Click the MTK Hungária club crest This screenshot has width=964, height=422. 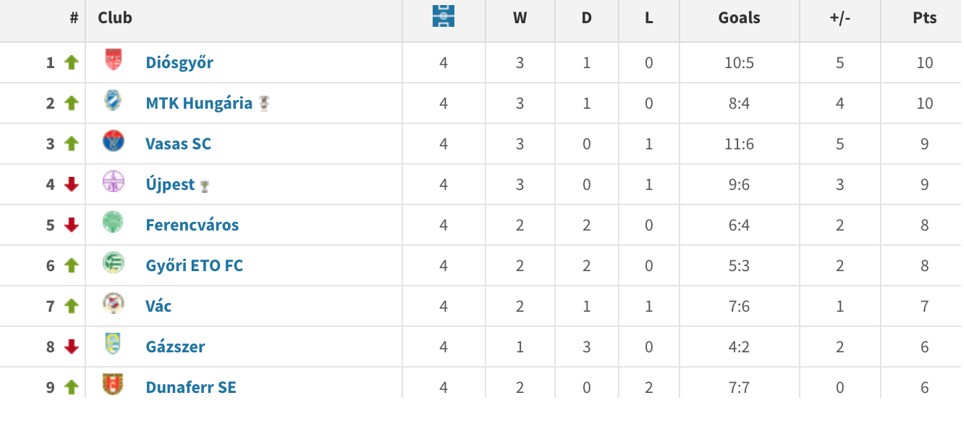(114, 102)
